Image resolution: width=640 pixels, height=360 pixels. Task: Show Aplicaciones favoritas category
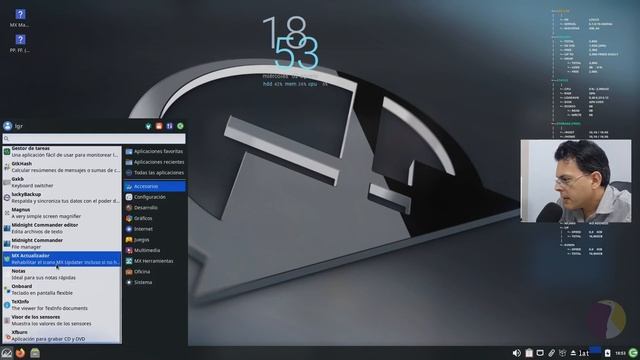tap(155, 151)
